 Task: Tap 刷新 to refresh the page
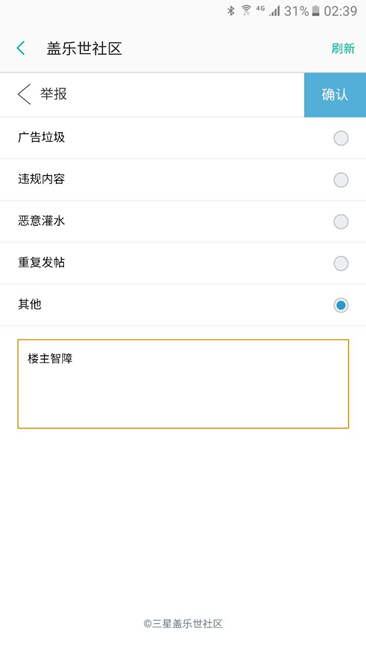click(343, 49)
